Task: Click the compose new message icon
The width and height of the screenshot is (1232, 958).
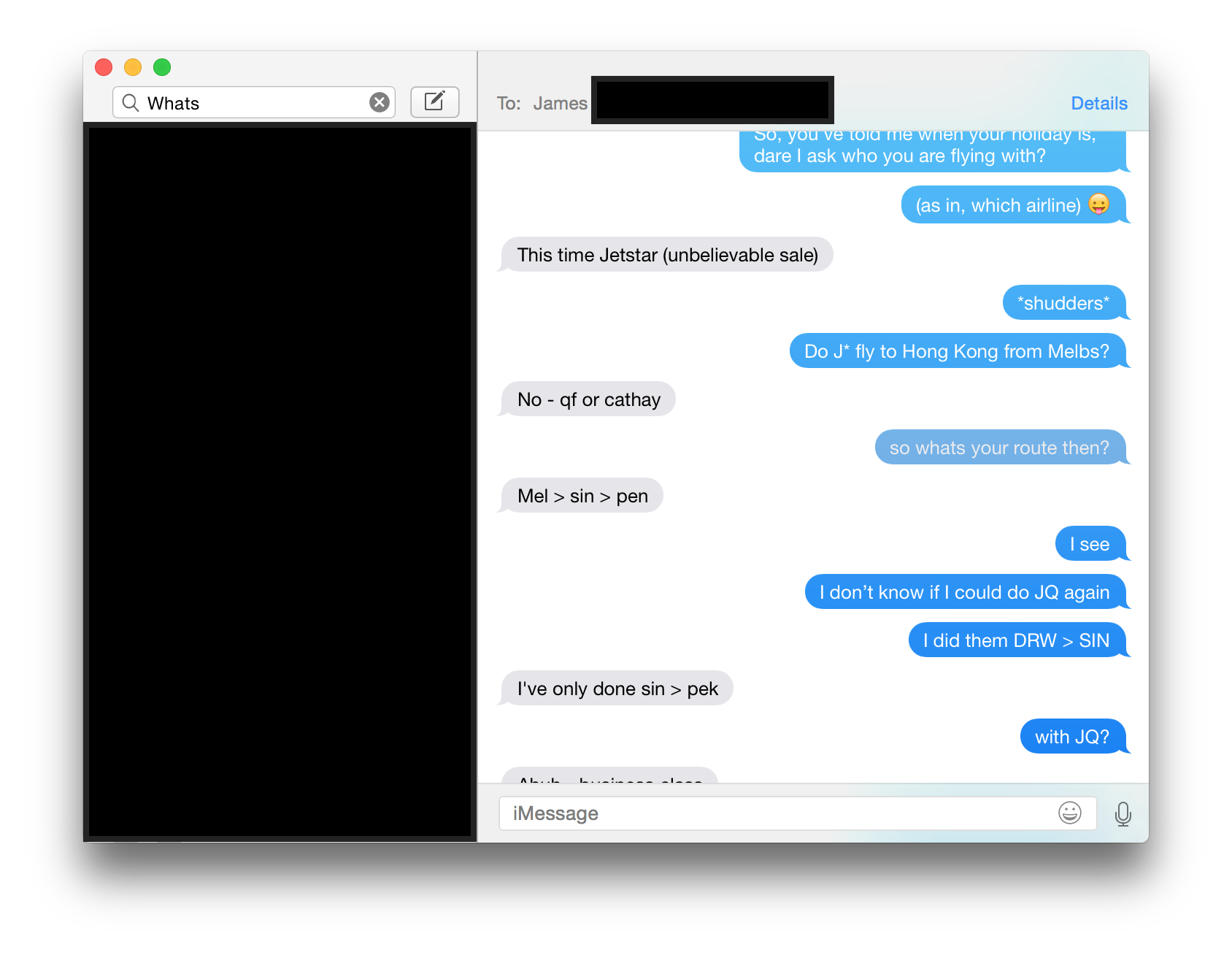Action: tap(435, 101)
